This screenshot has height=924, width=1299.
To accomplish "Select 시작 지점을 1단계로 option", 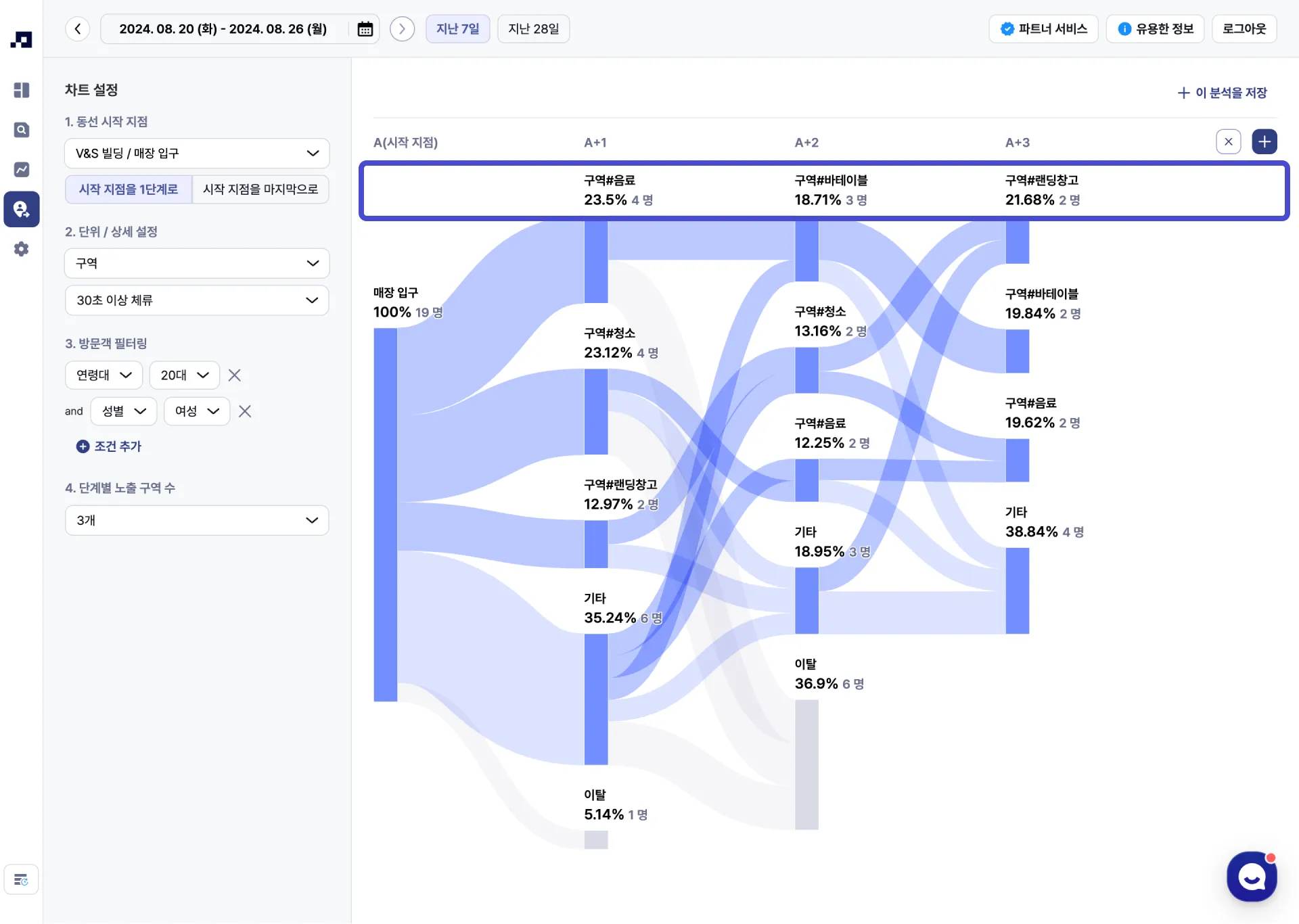I will pyautogui.click(x=129, y=189).
